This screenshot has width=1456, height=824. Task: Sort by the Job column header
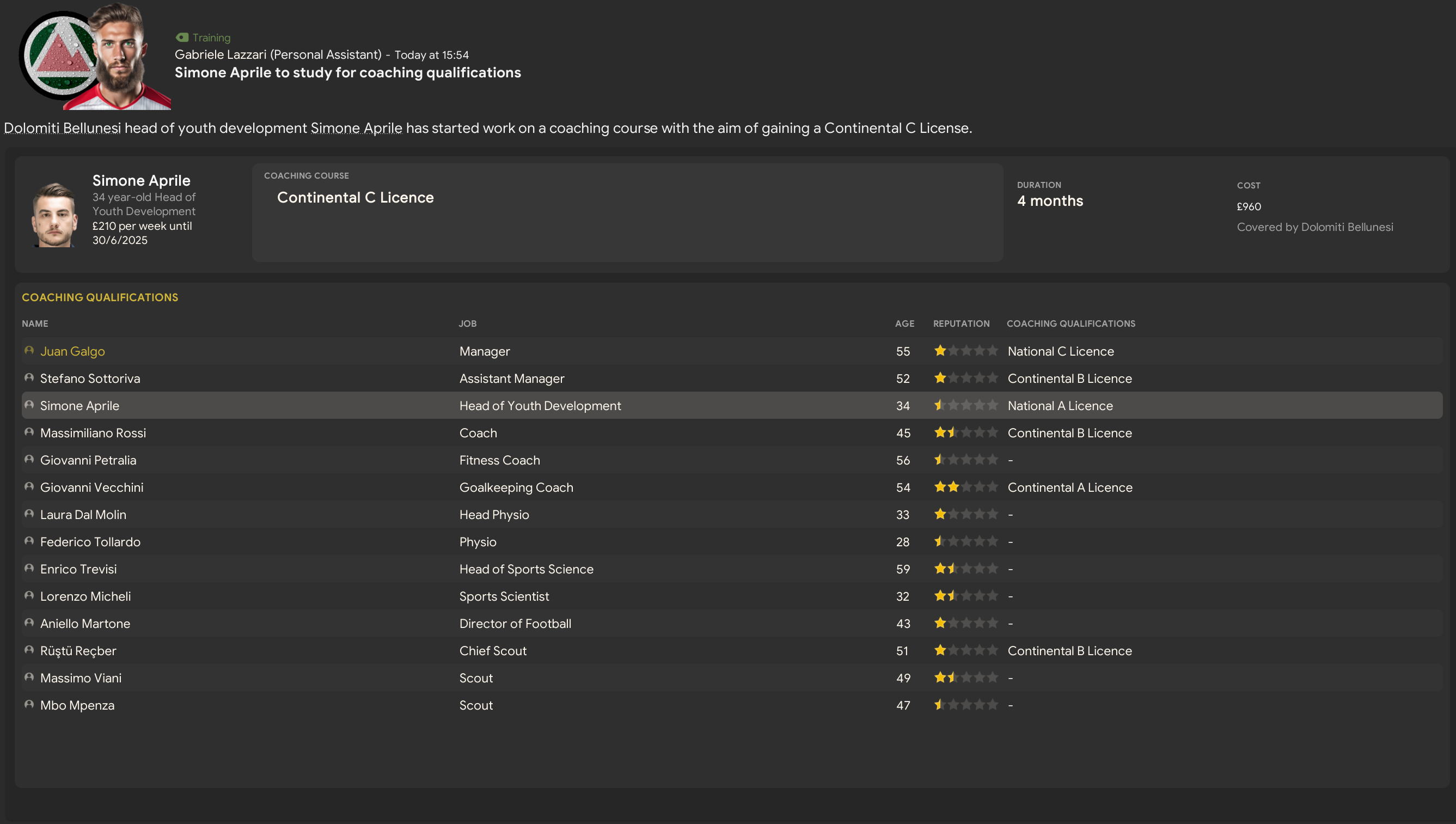(467, 324)
